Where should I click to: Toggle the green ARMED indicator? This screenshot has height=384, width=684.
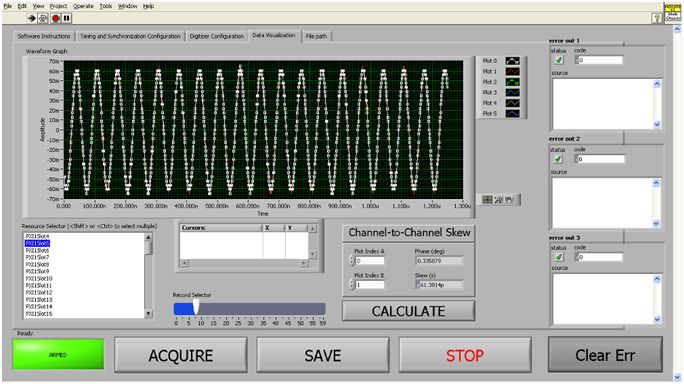coord(58,355)
